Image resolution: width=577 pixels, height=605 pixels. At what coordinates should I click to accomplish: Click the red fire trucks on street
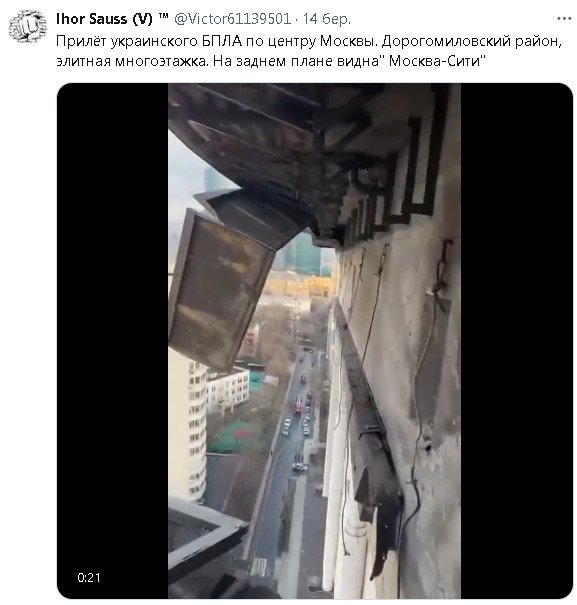[299, 401]
